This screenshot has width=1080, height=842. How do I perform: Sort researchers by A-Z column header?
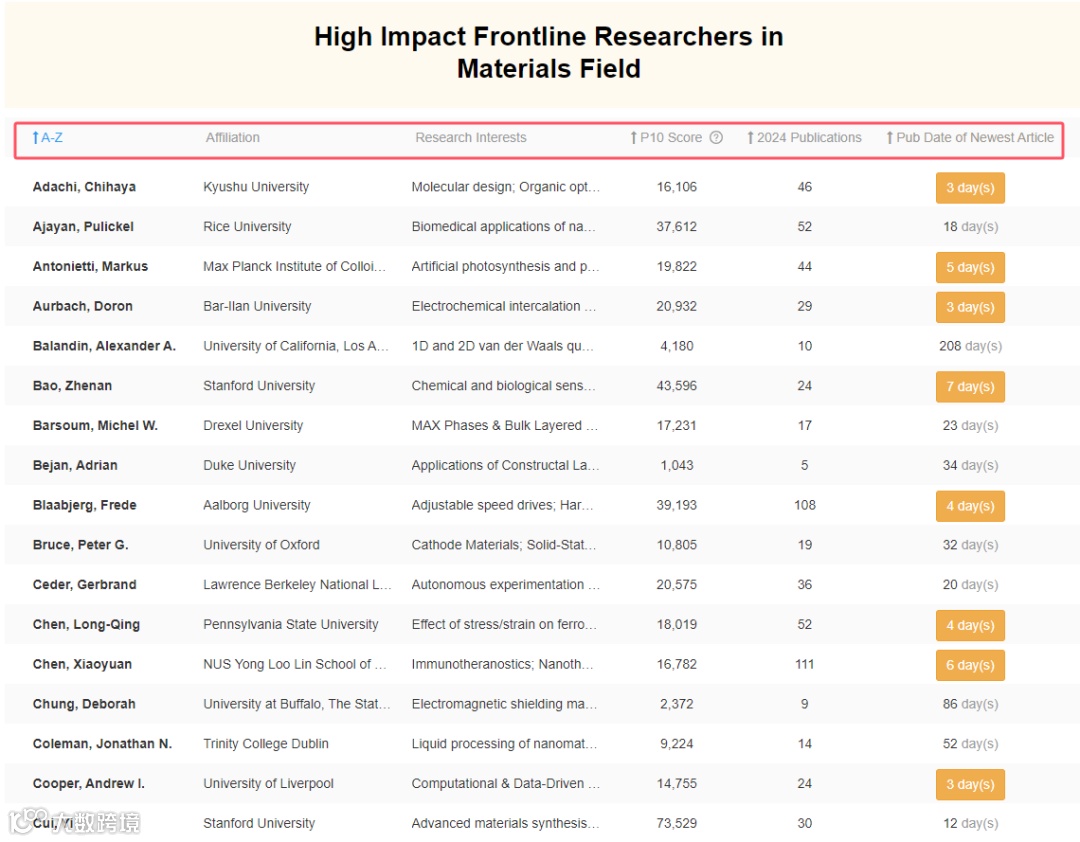[48, 138]
